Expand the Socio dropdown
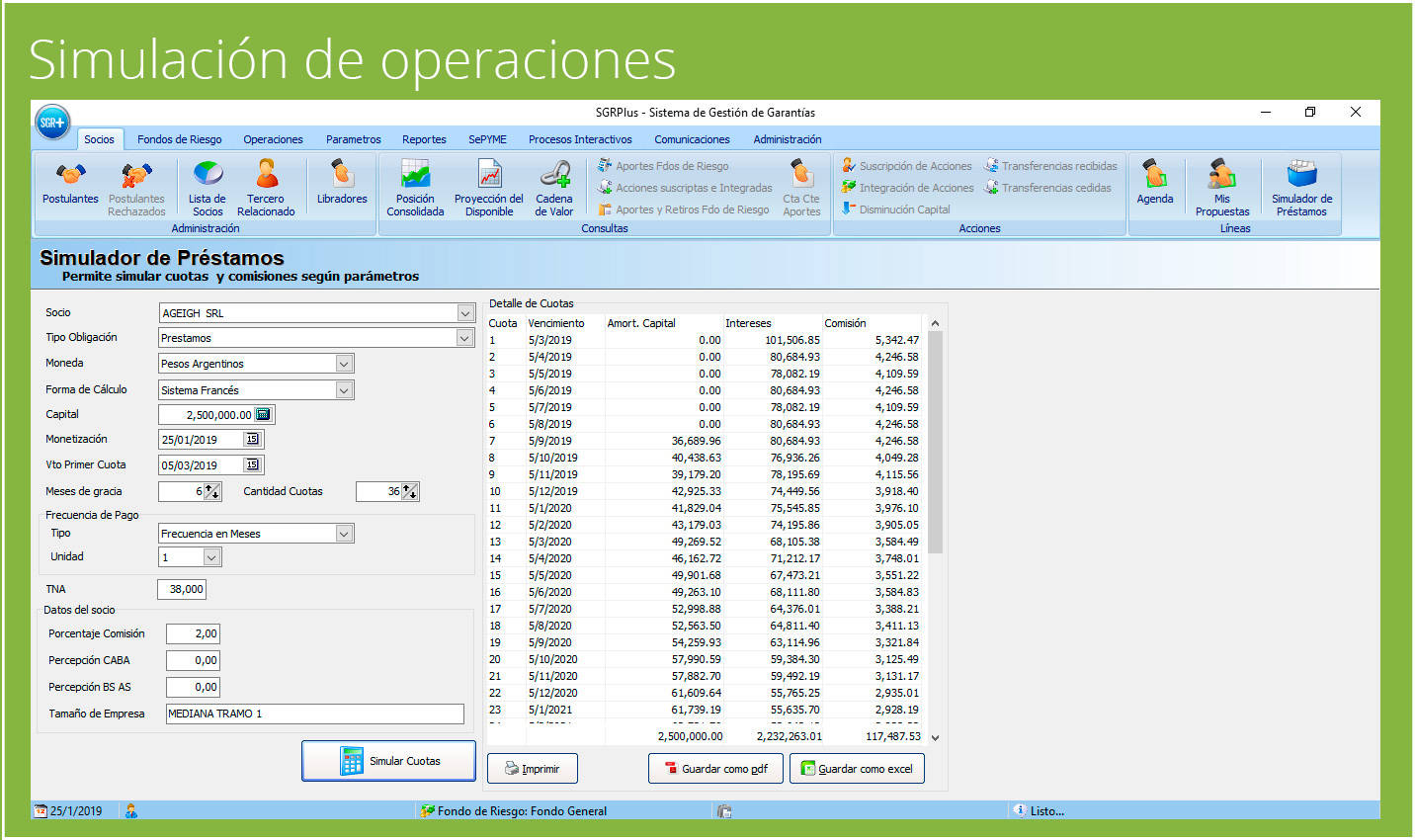Screen dimensions: 1415x840 point(465,313)
